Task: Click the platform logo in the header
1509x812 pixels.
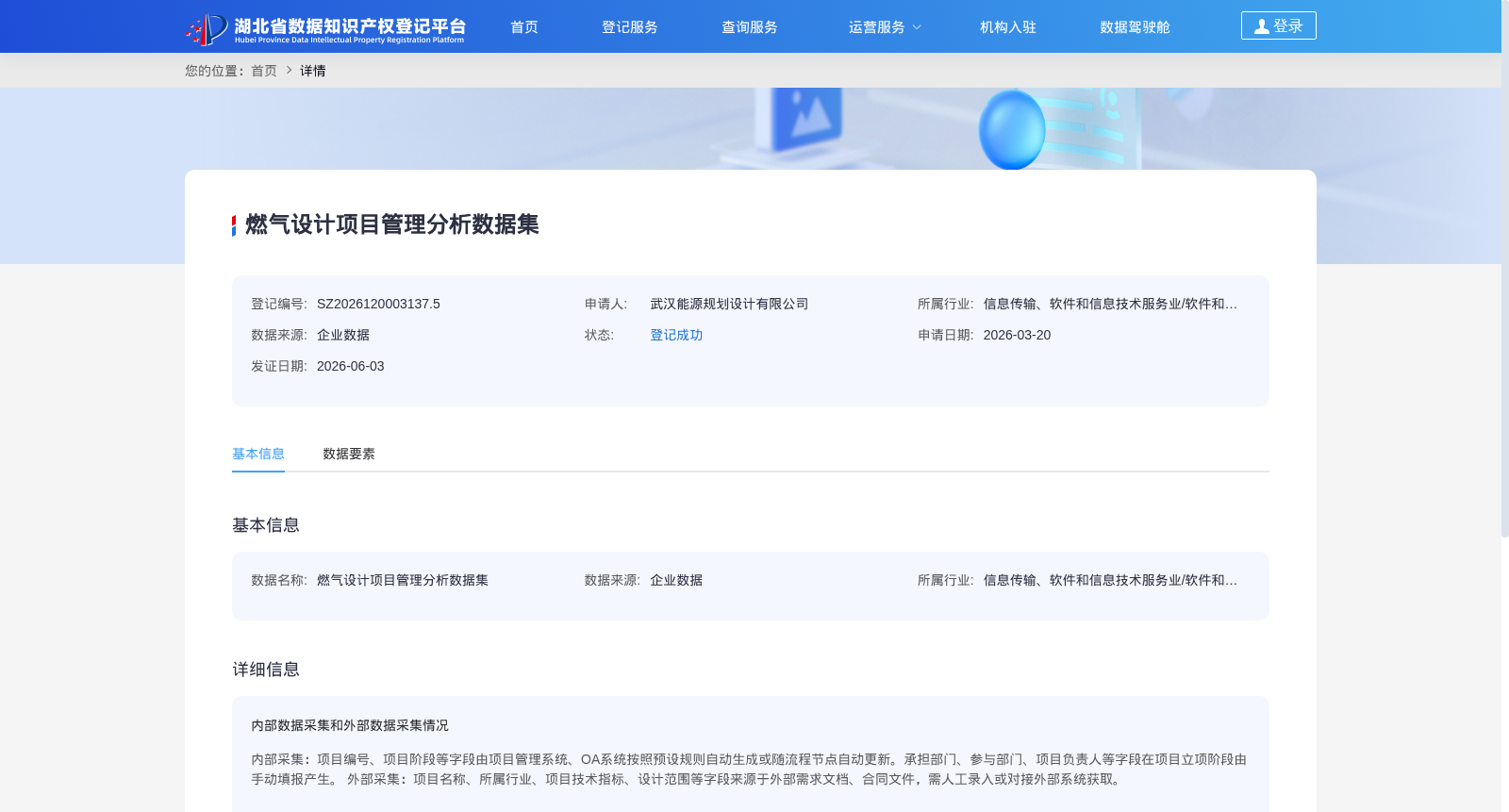Action: (325, 28)
